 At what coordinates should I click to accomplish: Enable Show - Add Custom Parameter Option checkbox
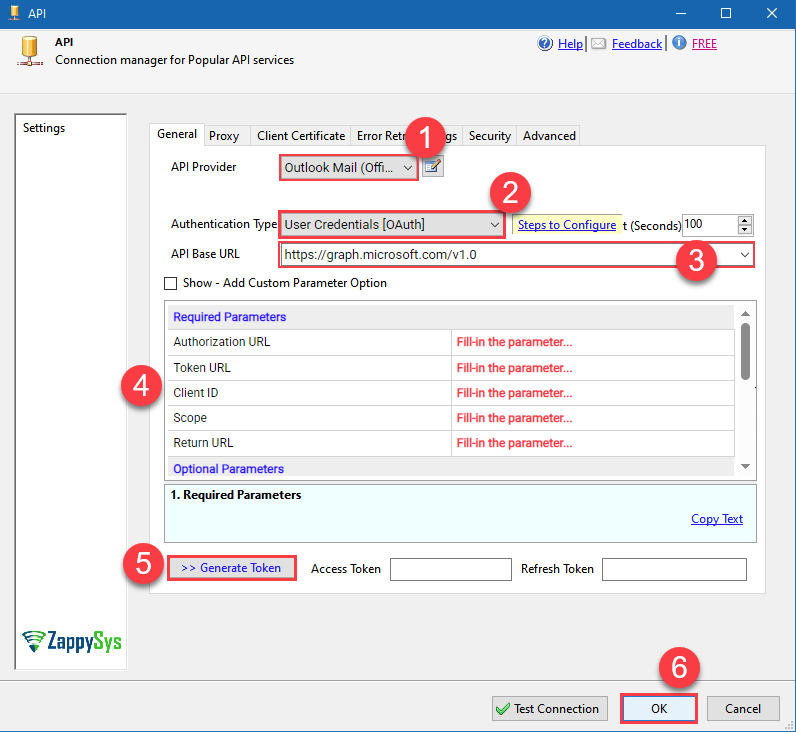tap(171, 283)
